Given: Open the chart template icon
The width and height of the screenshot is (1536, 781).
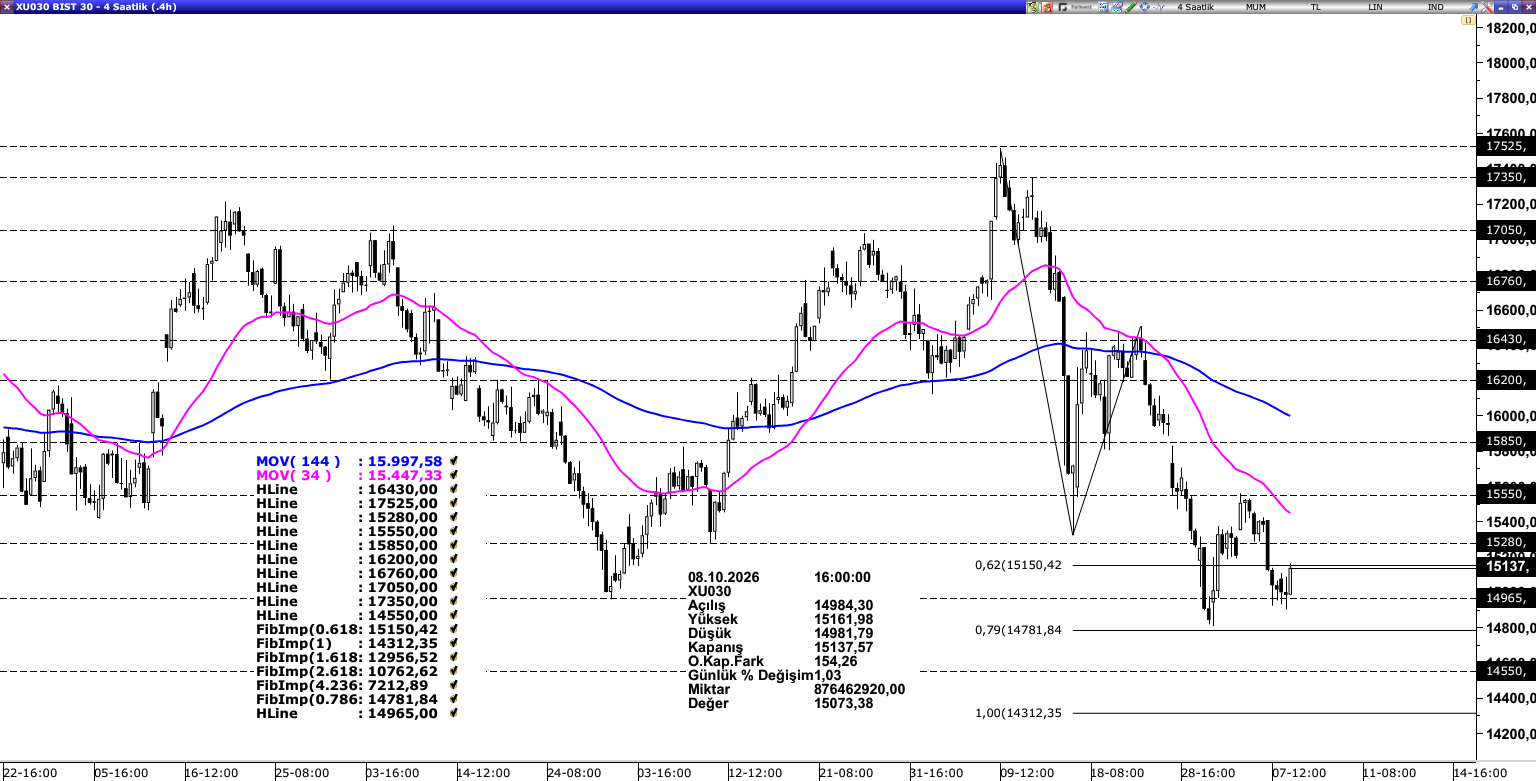Looking at the screenshot, I should tap(1117, 7).
